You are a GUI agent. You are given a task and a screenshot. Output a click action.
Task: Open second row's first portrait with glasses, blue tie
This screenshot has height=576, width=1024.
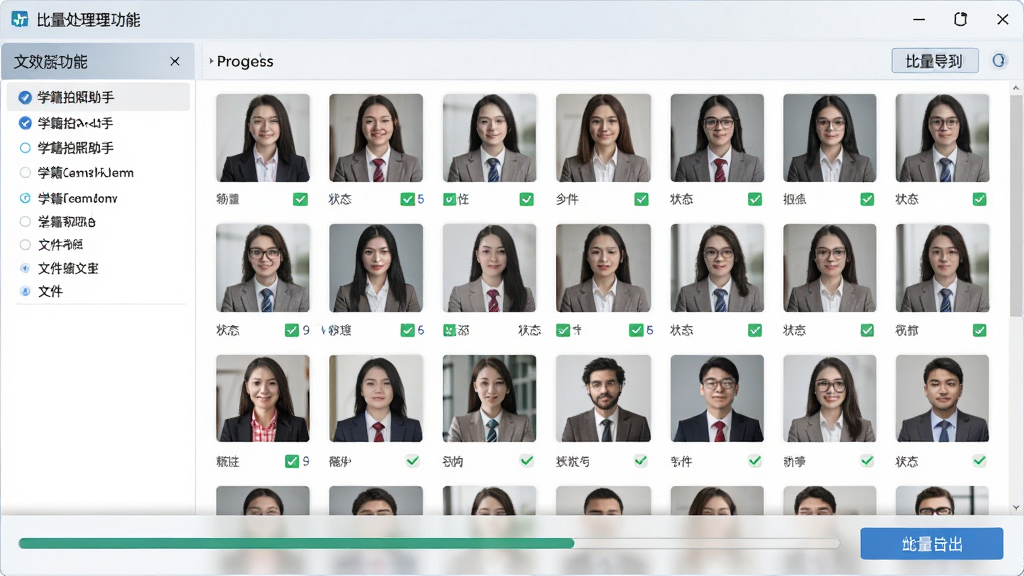click(263, 268)
